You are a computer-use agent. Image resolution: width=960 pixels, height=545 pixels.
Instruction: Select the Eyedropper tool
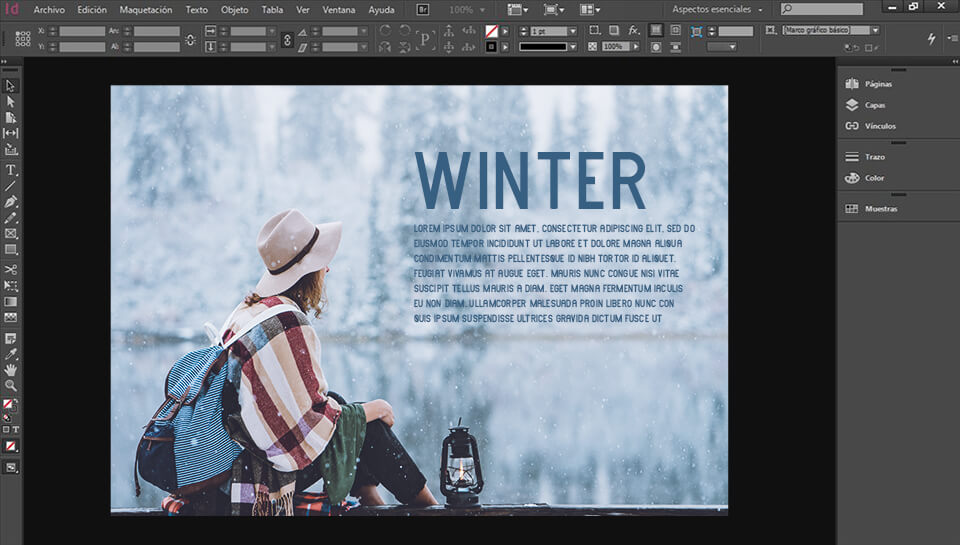pos(11,354)
